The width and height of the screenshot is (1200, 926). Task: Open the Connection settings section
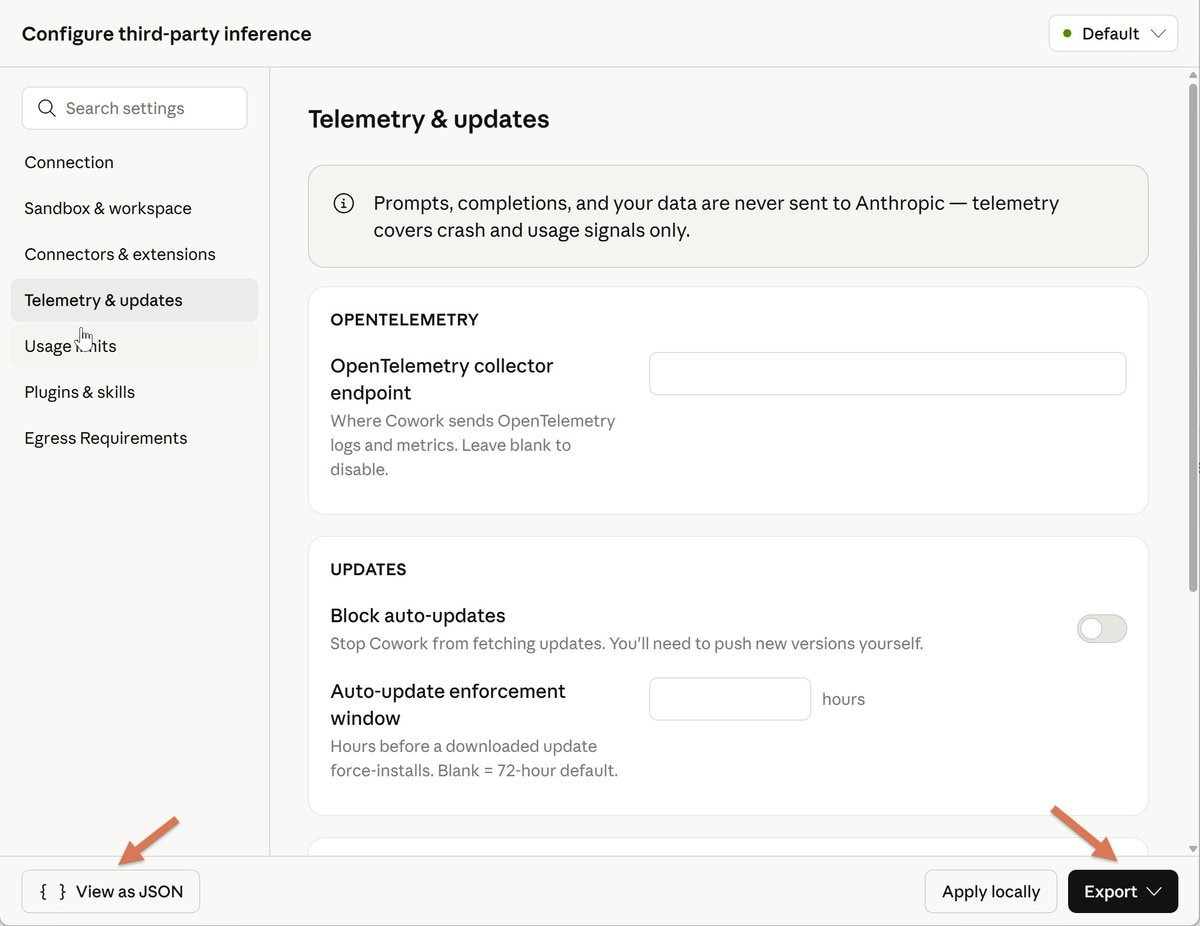[135, 162]
